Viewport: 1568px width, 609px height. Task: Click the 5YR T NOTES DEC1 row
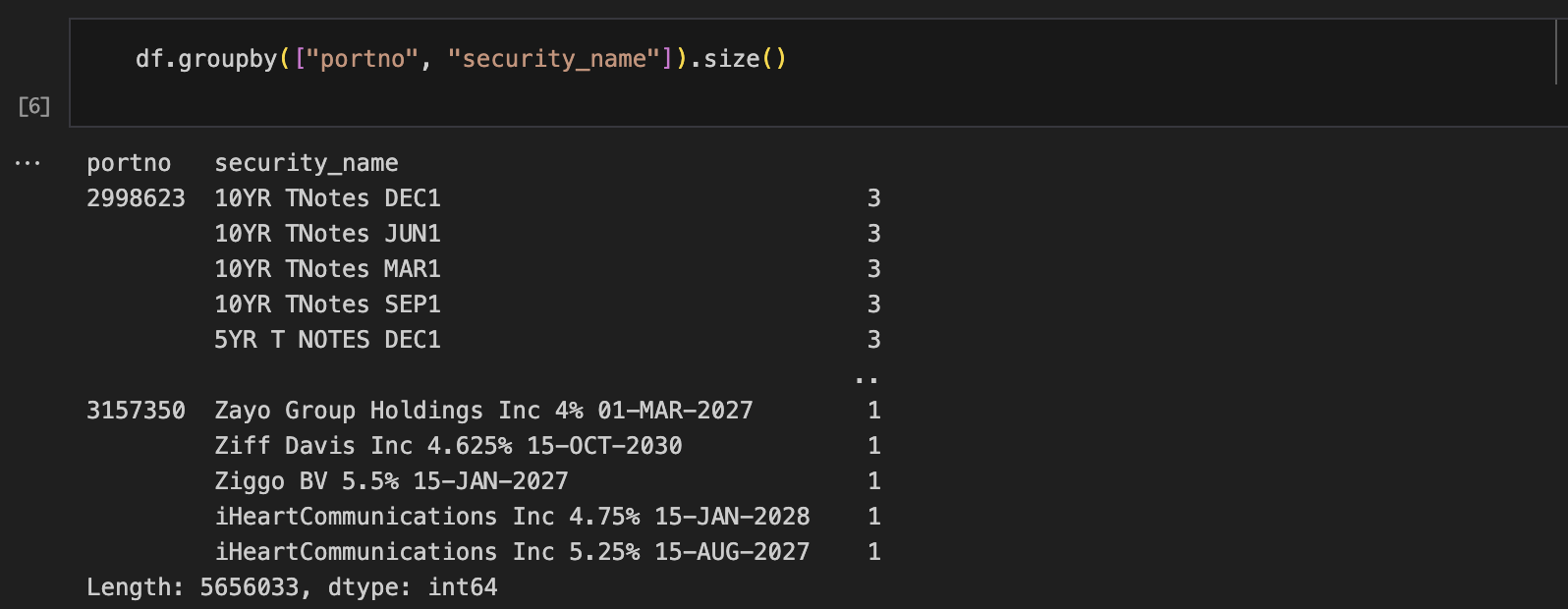548,340
